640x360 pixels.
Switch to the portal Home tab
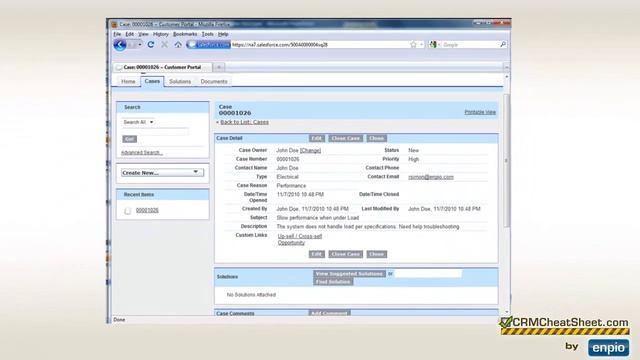tap(128, 82)
